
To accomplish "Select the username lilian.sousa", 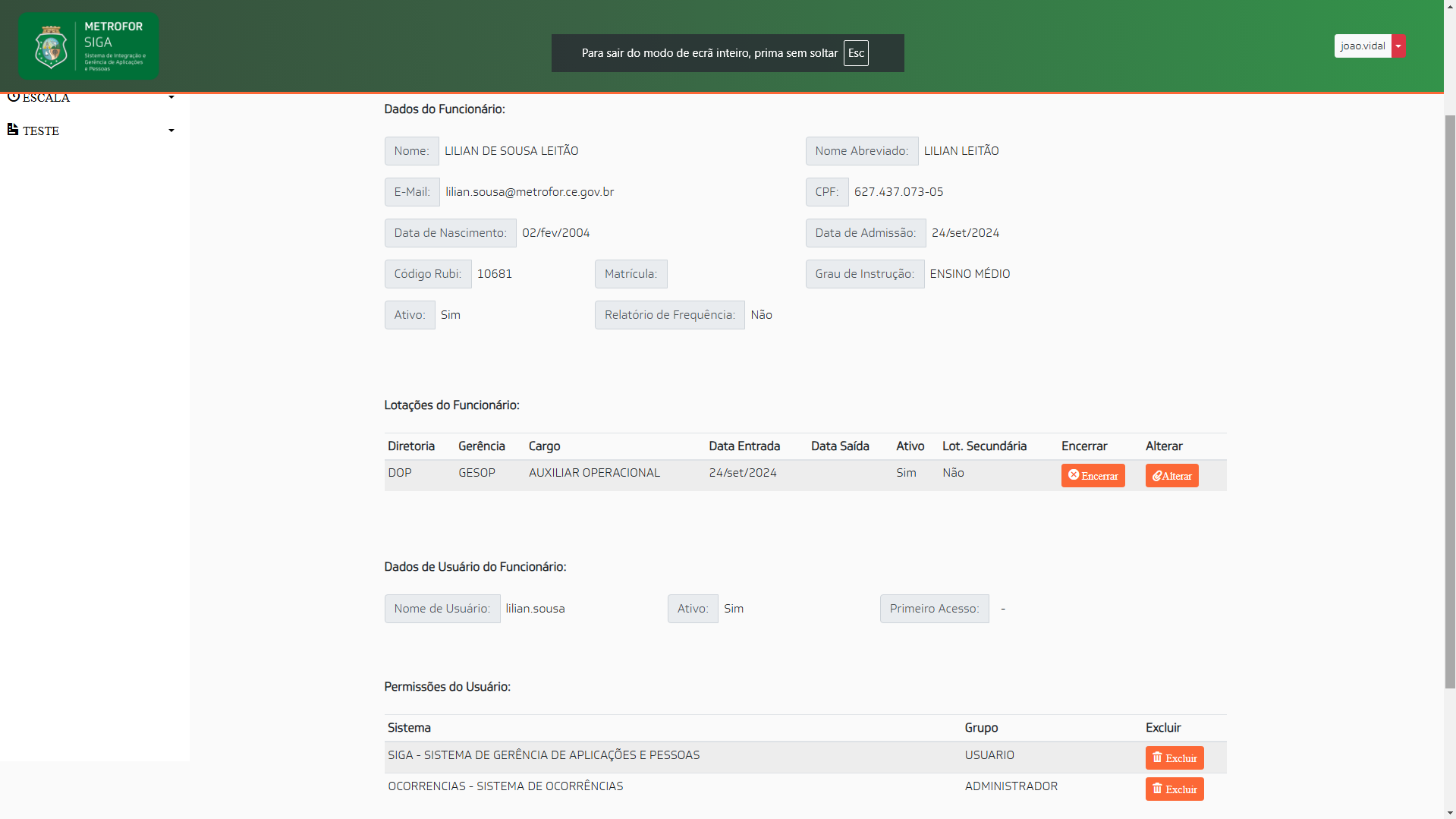I will click(x=535, y=609).
